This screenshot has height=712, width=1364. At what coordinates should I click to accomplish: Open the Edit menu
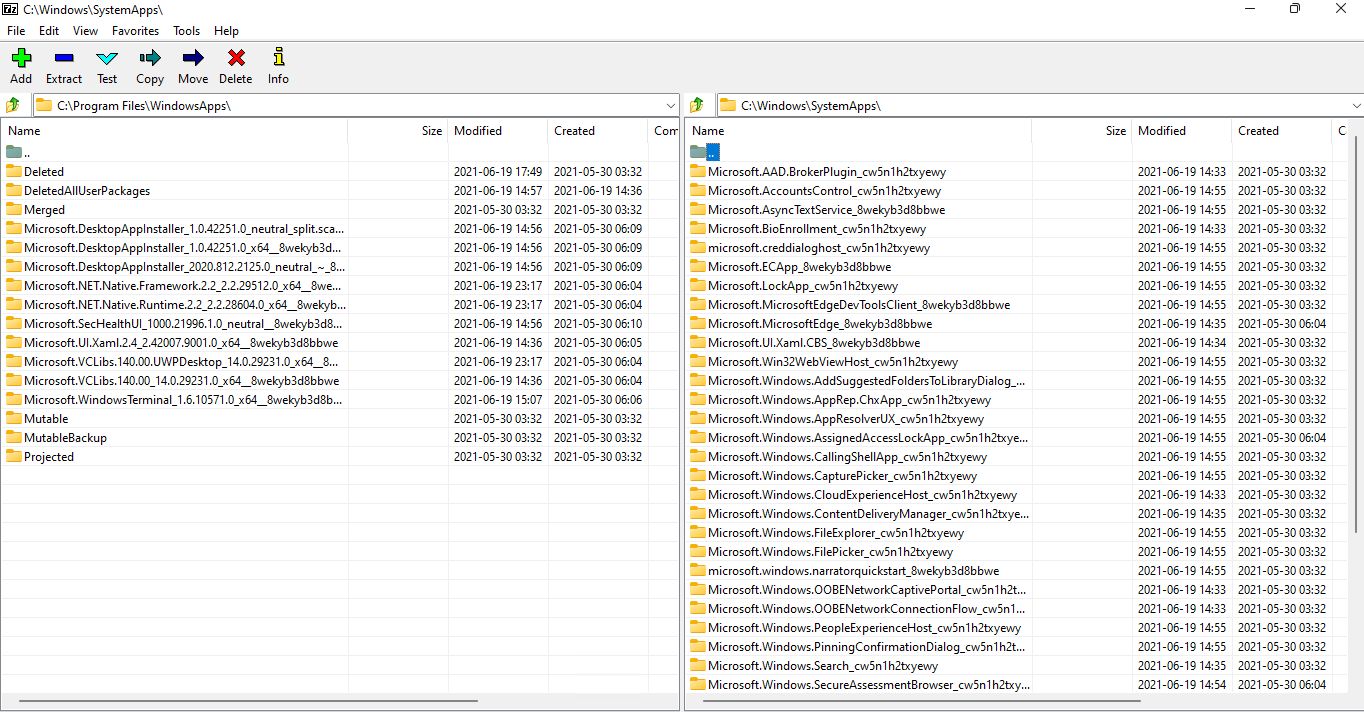(49, 31)
